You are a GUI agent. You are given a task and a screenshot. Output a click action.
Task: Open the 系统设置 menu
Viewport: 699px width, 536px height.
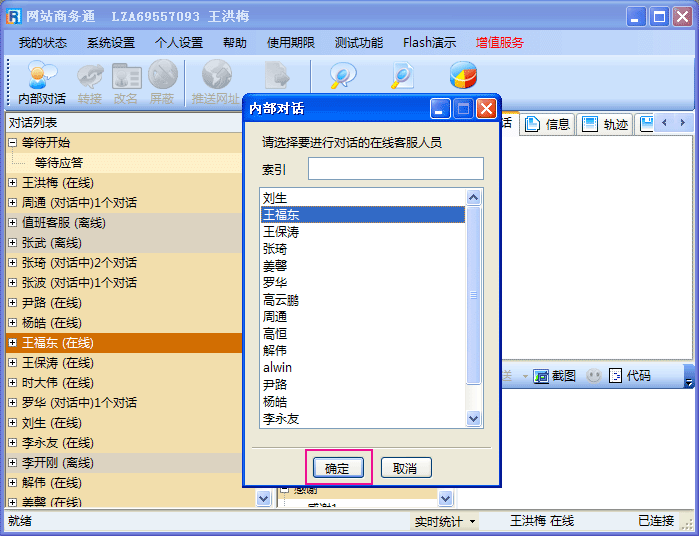pyautogui.click(x=110, y=43)
